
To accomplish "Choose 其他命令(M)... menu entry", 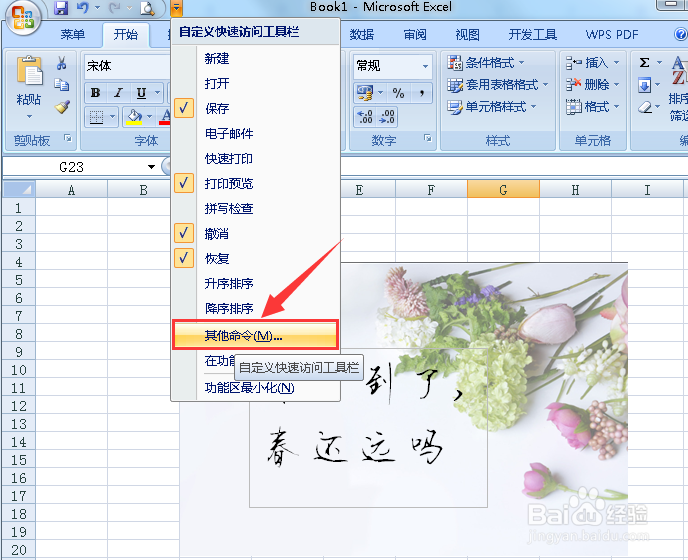I will point(255,335).
